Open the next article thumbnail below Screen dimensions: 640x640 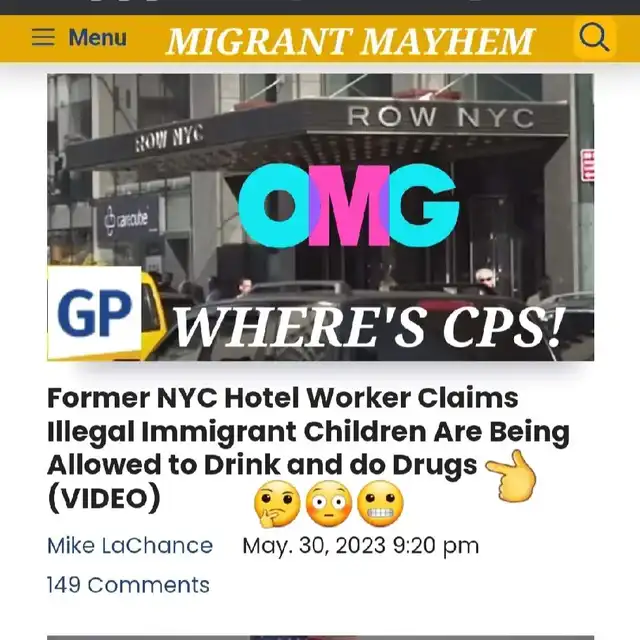click(x=320, y=638)
